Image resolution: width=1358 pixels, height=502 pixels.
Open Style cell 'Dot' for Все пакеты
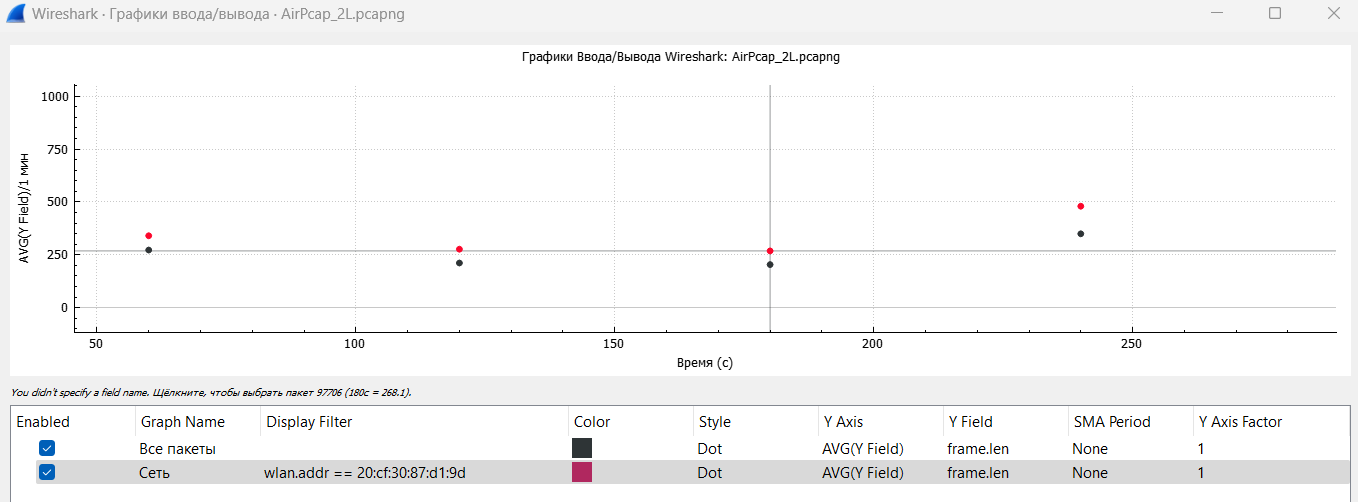click(x=709, y=449)
